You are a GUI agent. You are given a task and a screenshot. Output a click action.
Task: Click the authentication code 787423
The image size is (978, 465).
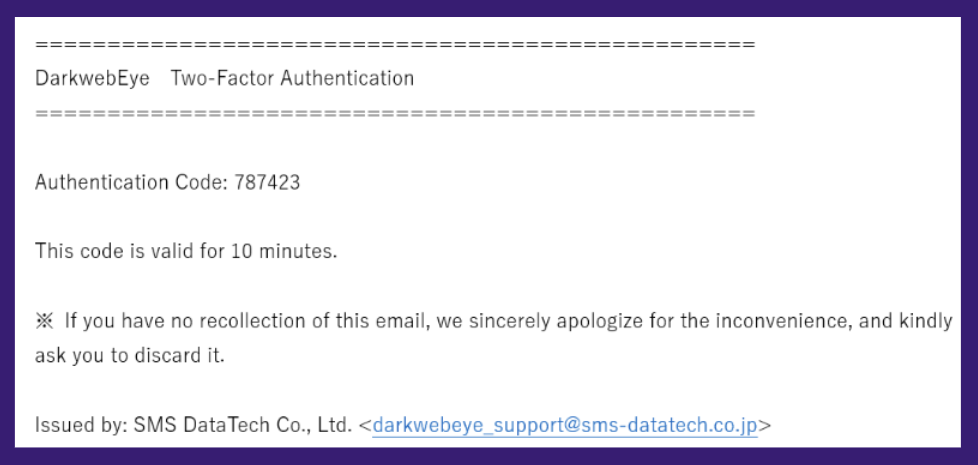pyautogui.click(x=267, y=183)
